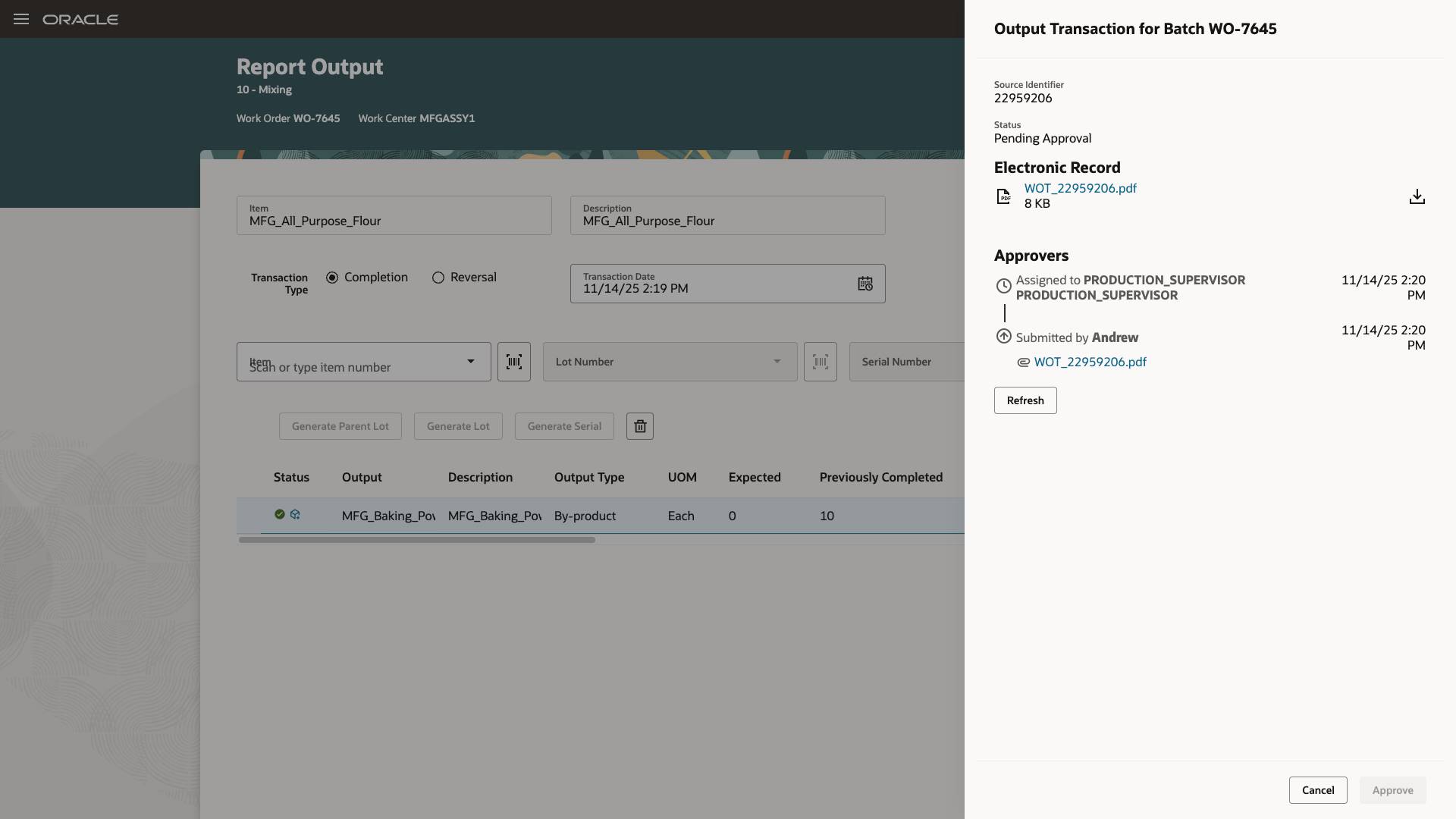Open the navigation menu
Screen dimensions: 1456x819
(x=20, y=19)
